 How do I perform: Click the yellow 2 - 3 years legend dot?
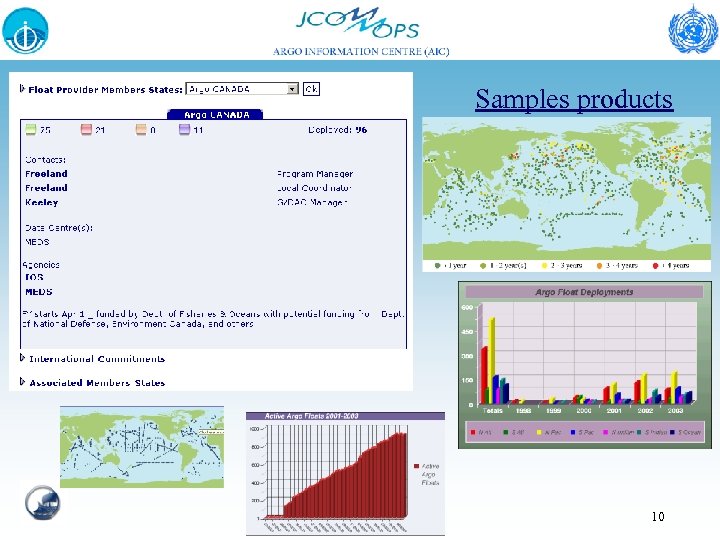(545, 265)
